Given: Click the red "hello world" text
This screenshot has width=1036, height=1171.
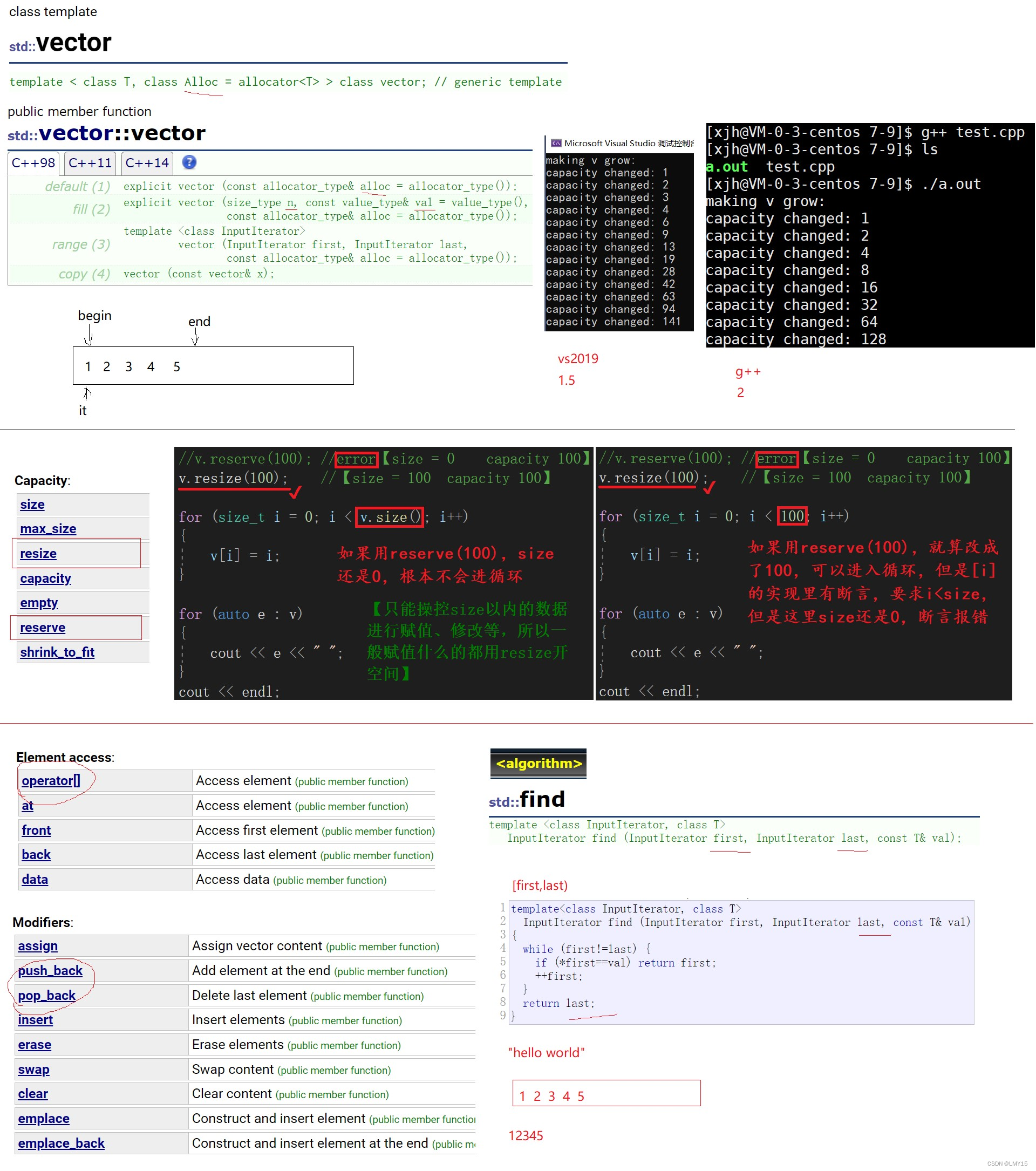Looking at the screenshot, I should (547, 1052).
